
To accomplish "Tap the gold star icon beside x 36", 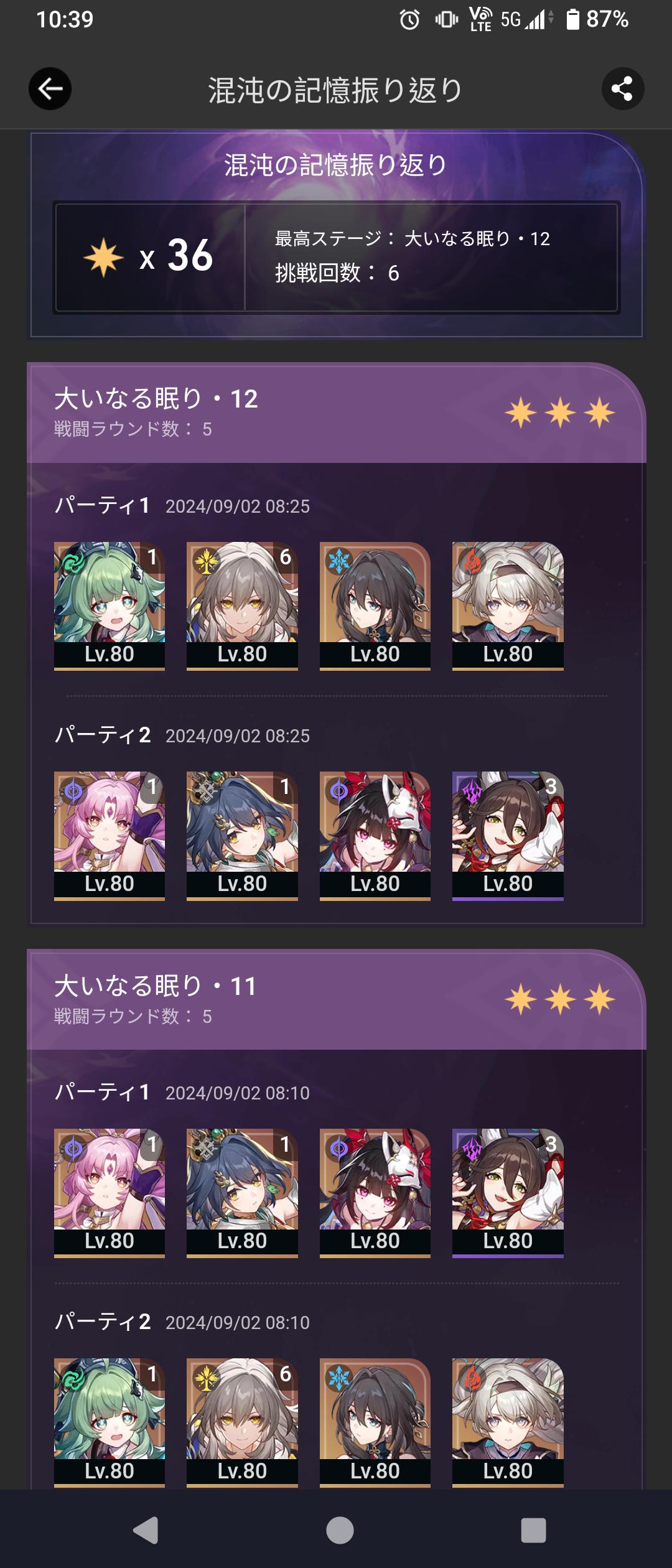I will click(103, 256).
